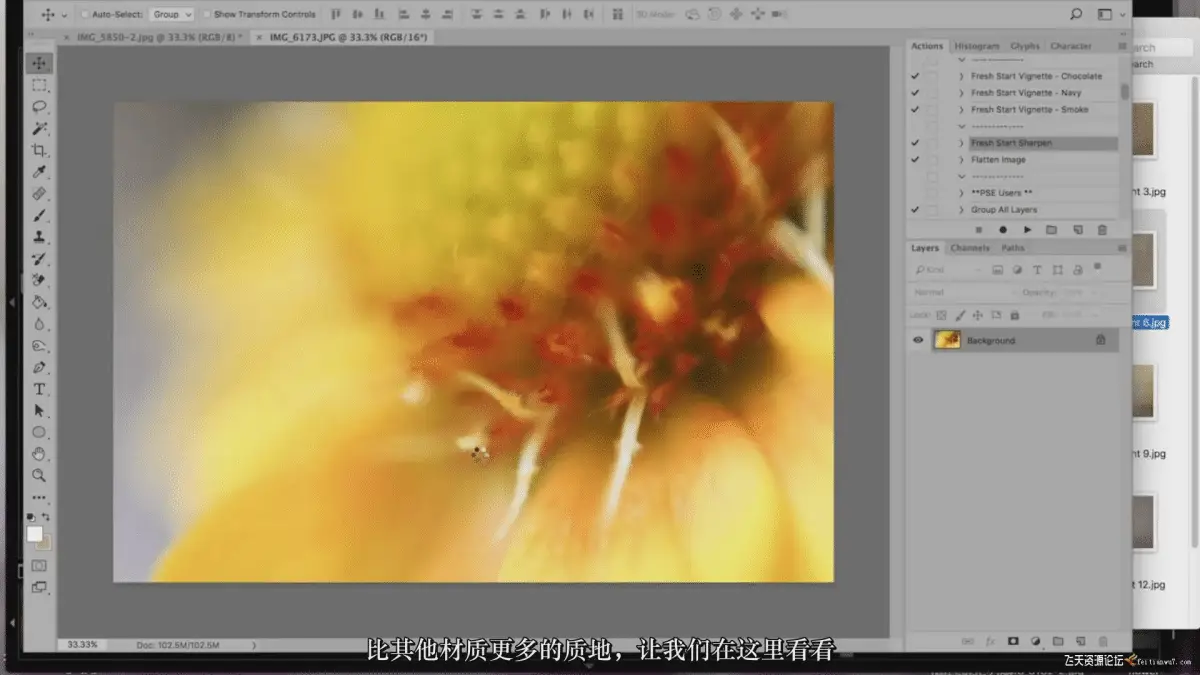Viewport: 1200px width, 675px height.
Task: Click the foreground color swatch
Action: coord(35,534)
